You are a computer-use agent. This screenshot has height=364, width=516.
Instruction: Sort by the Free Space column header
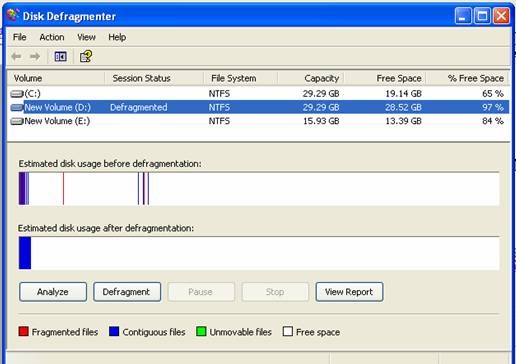[x=385, y=78]
